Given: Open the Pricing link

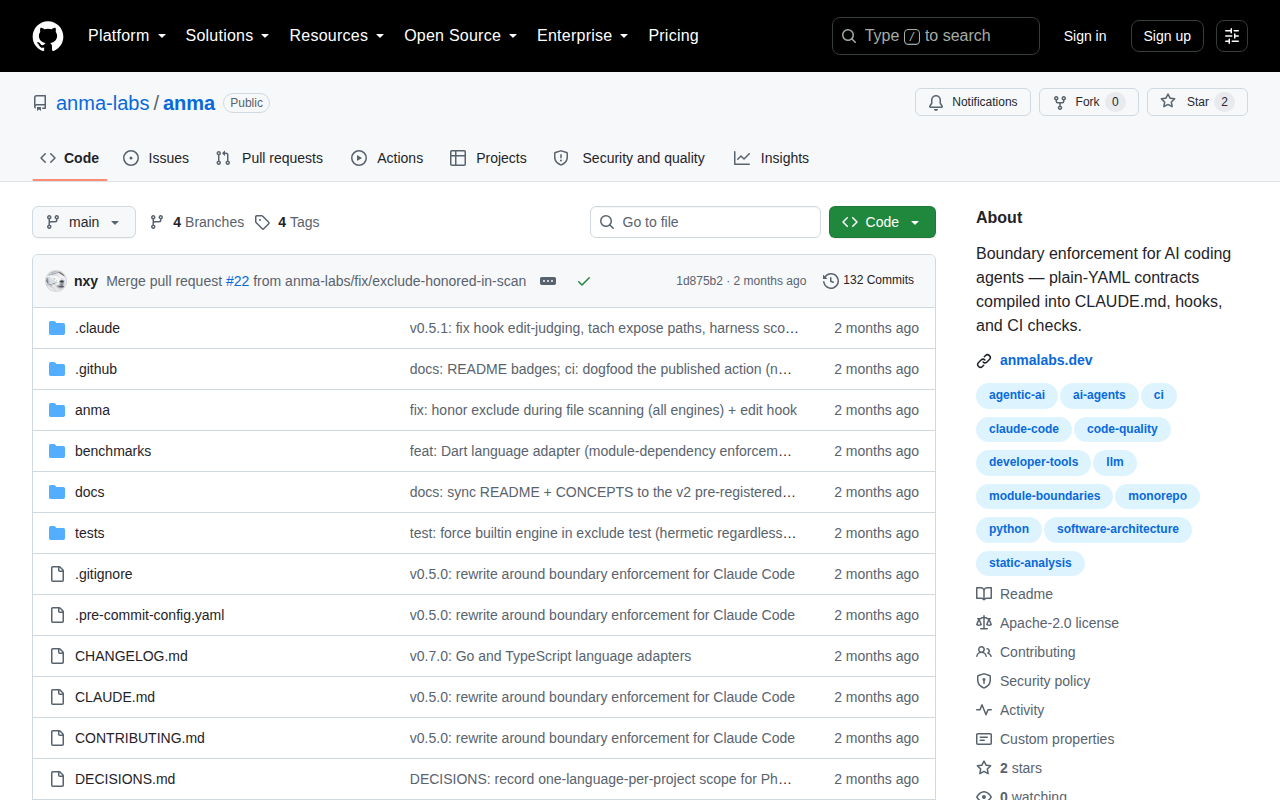Looking at the screenshot, I should point(673,36).
